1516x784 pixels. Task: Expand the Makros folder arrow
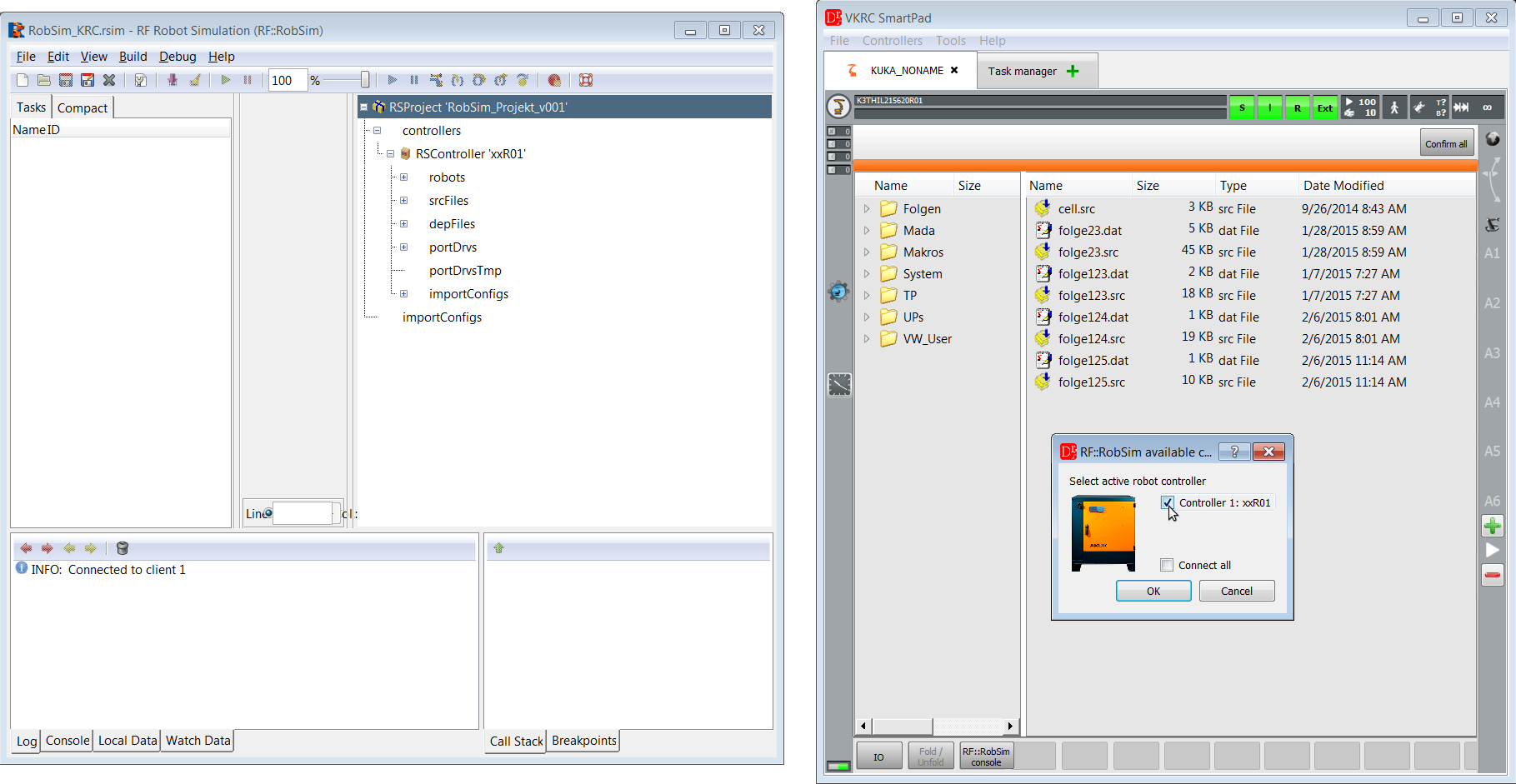[867, 252]
